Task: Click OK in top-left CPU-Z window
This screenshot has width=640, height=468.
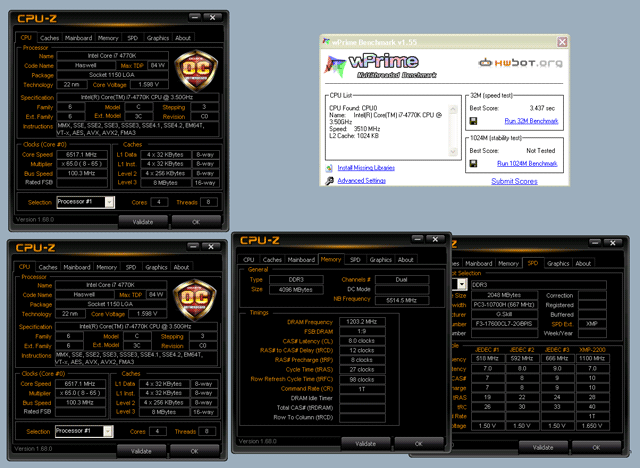Action: click(196, 222)
